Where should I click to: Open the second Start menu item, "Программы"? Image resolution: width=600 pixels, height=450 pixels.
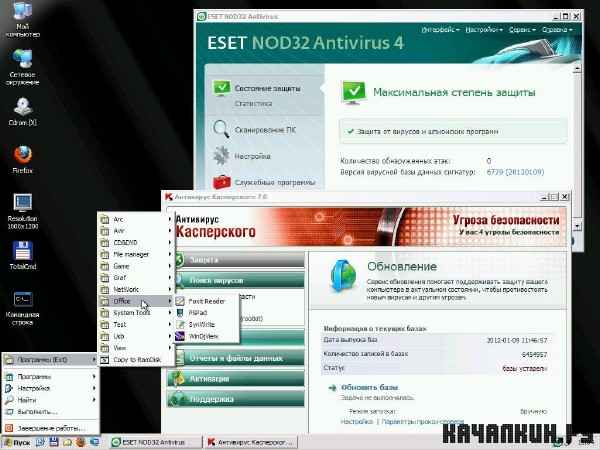coord(50,377)
